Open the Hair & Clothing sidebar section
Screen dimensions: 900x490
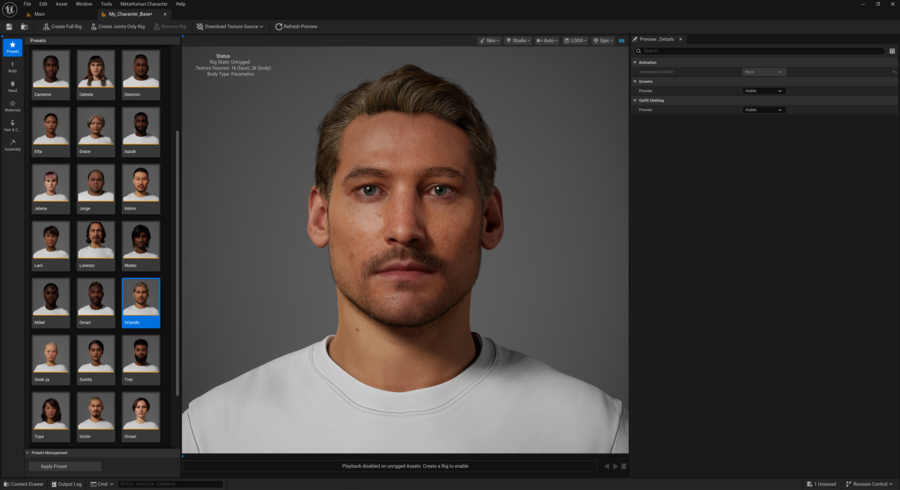12,125
